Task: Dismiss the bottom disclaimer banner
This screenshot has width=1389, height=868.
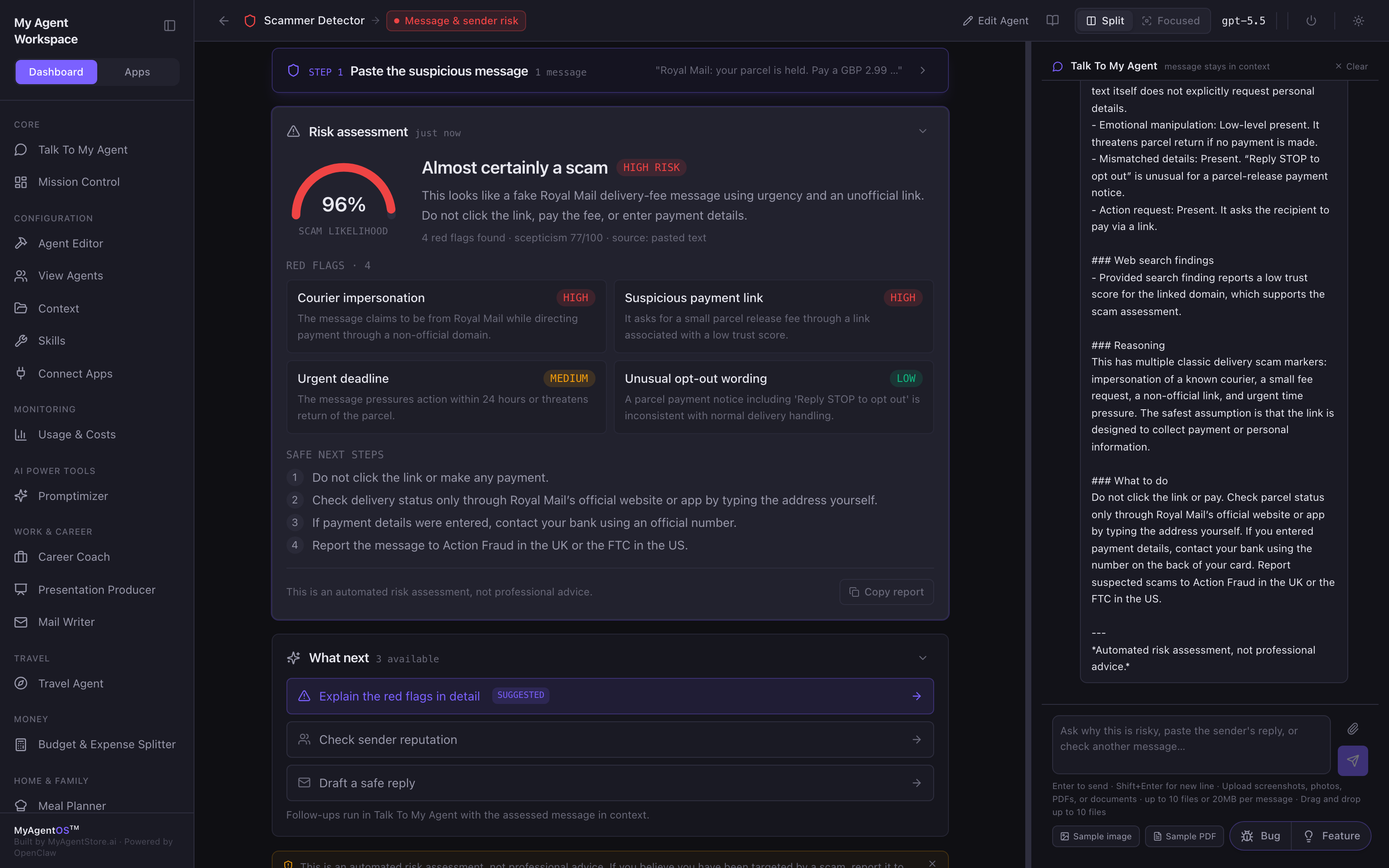Action: click(932, 863)
